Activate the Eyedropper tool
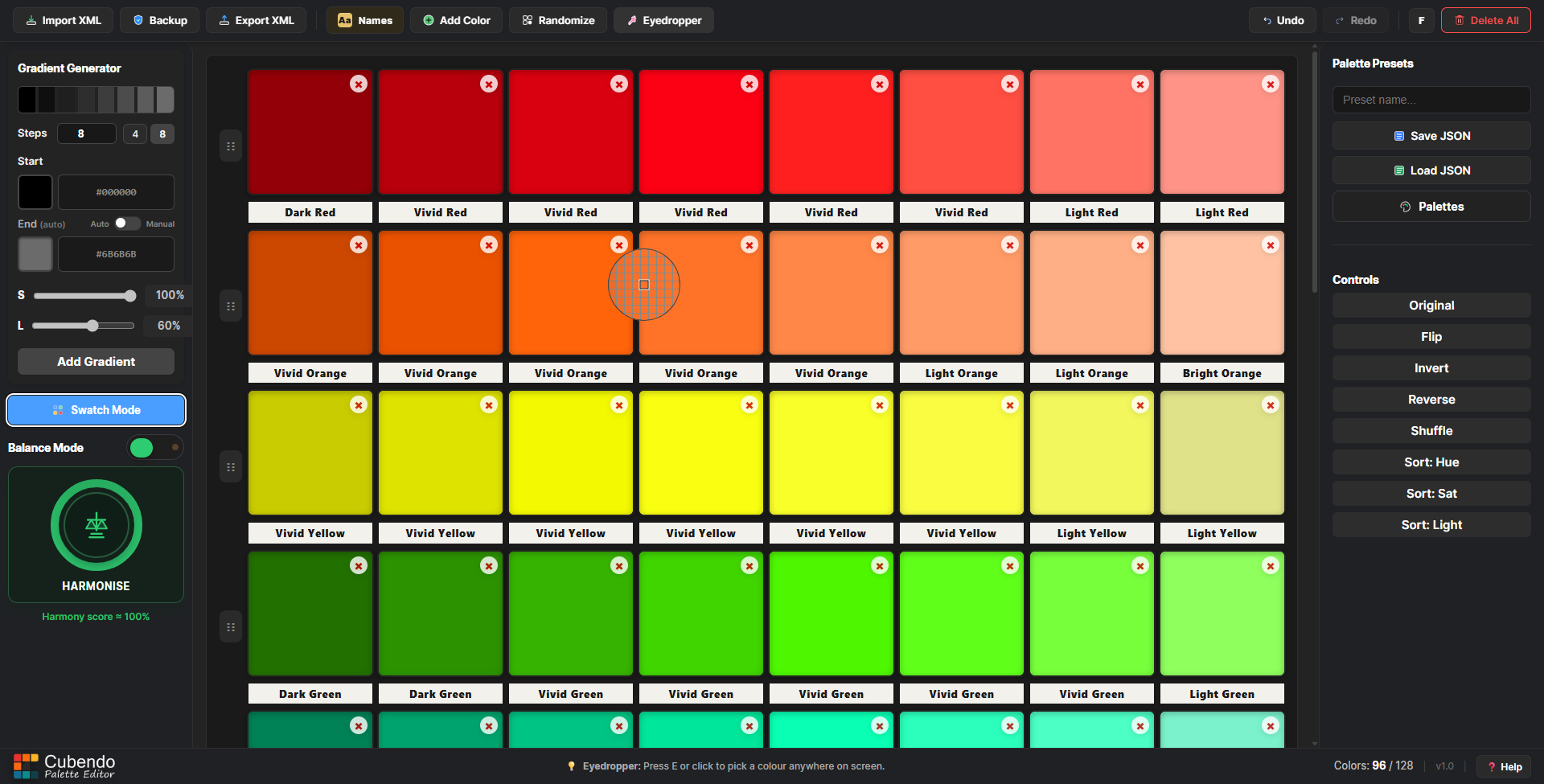This screenshot has height=784, width=1544. [x=663, y=20]
